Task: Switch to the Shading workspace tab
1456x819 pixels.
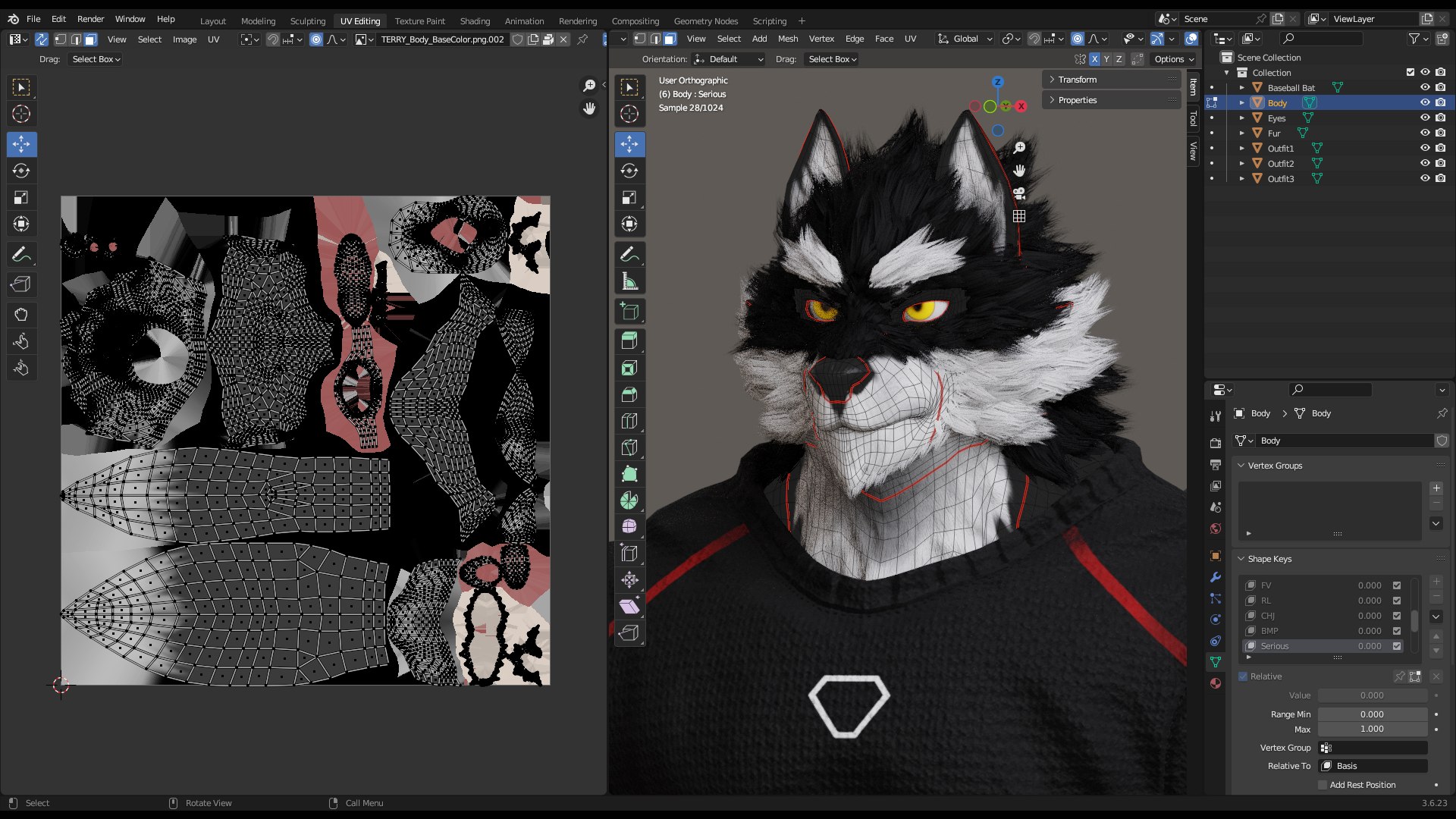Action: 475,21
